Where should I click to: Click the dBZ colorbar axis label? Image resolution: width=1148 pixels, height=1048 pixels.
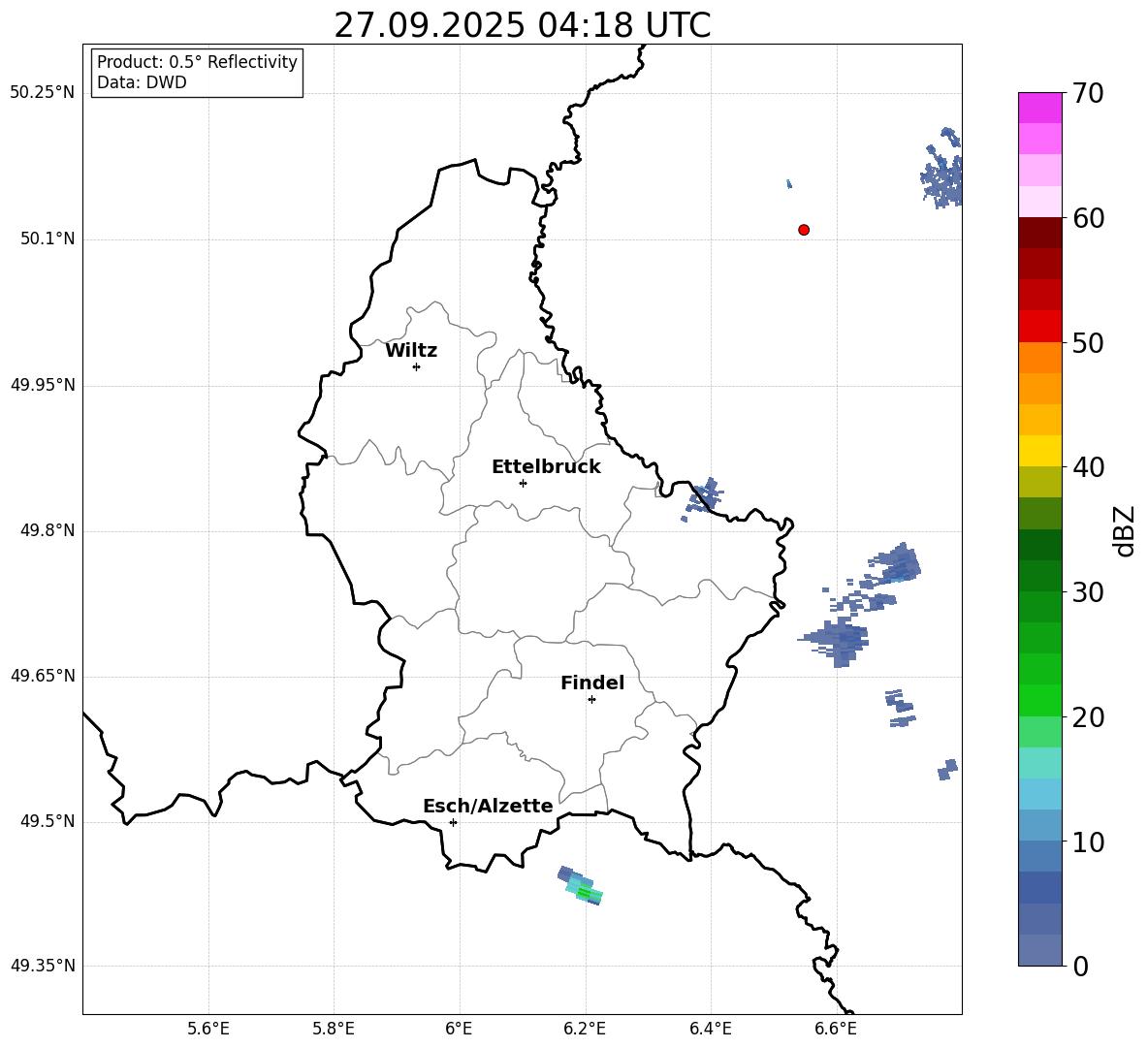coord(1126,530)
